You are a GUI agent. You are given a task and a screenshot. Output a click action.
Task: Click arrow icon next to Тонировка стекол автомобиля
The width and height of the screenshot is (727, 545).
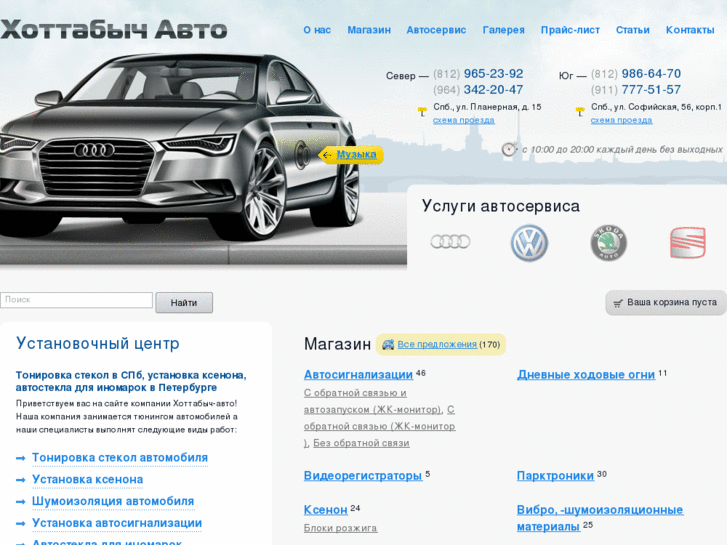click(x=20, y=458)
